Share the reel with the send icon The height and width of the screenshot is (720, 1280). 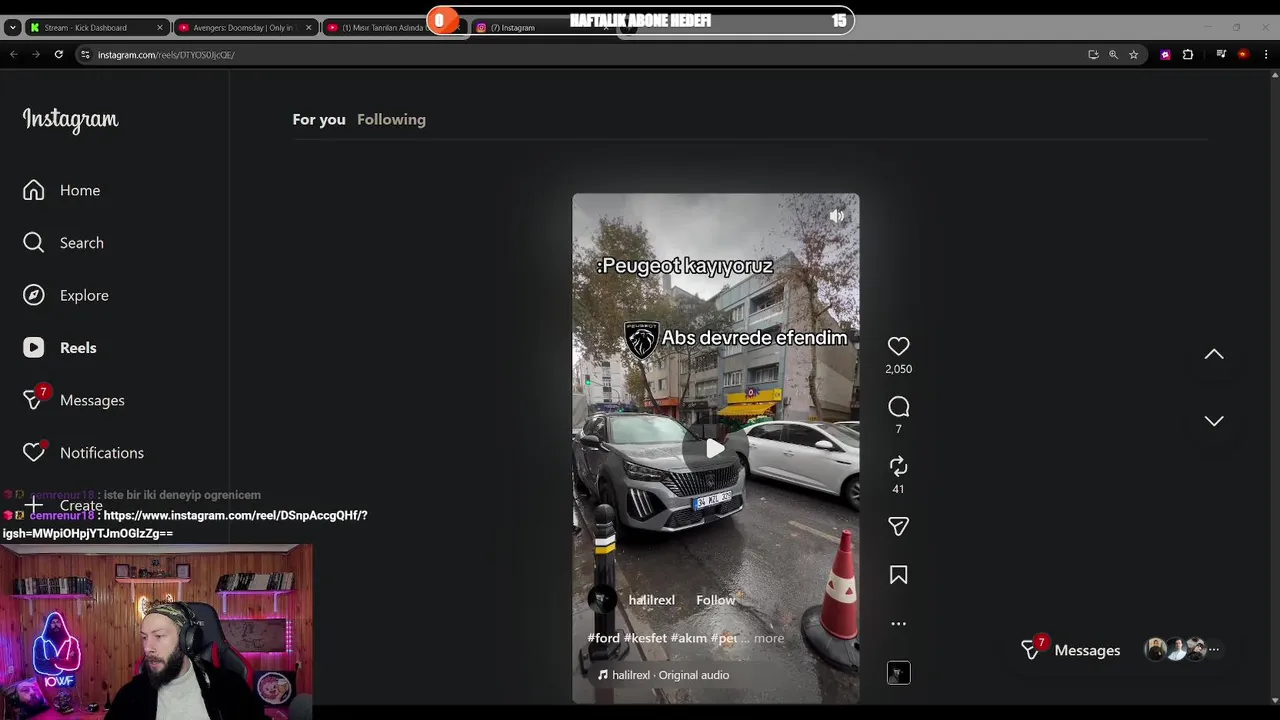pos(898,526)
